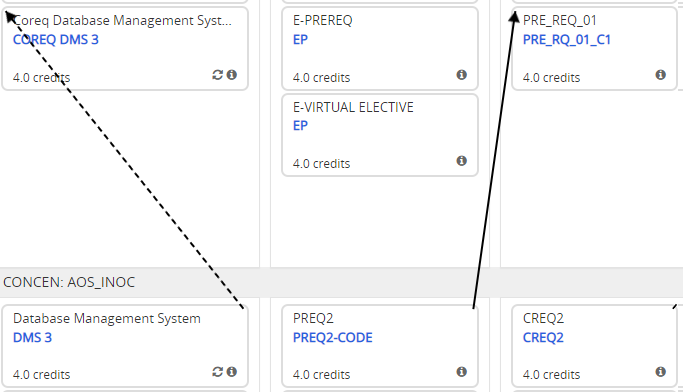
Task: Open EP link under E-VIRTUAL ELECTIVE
Action: [x=301, y=126]
